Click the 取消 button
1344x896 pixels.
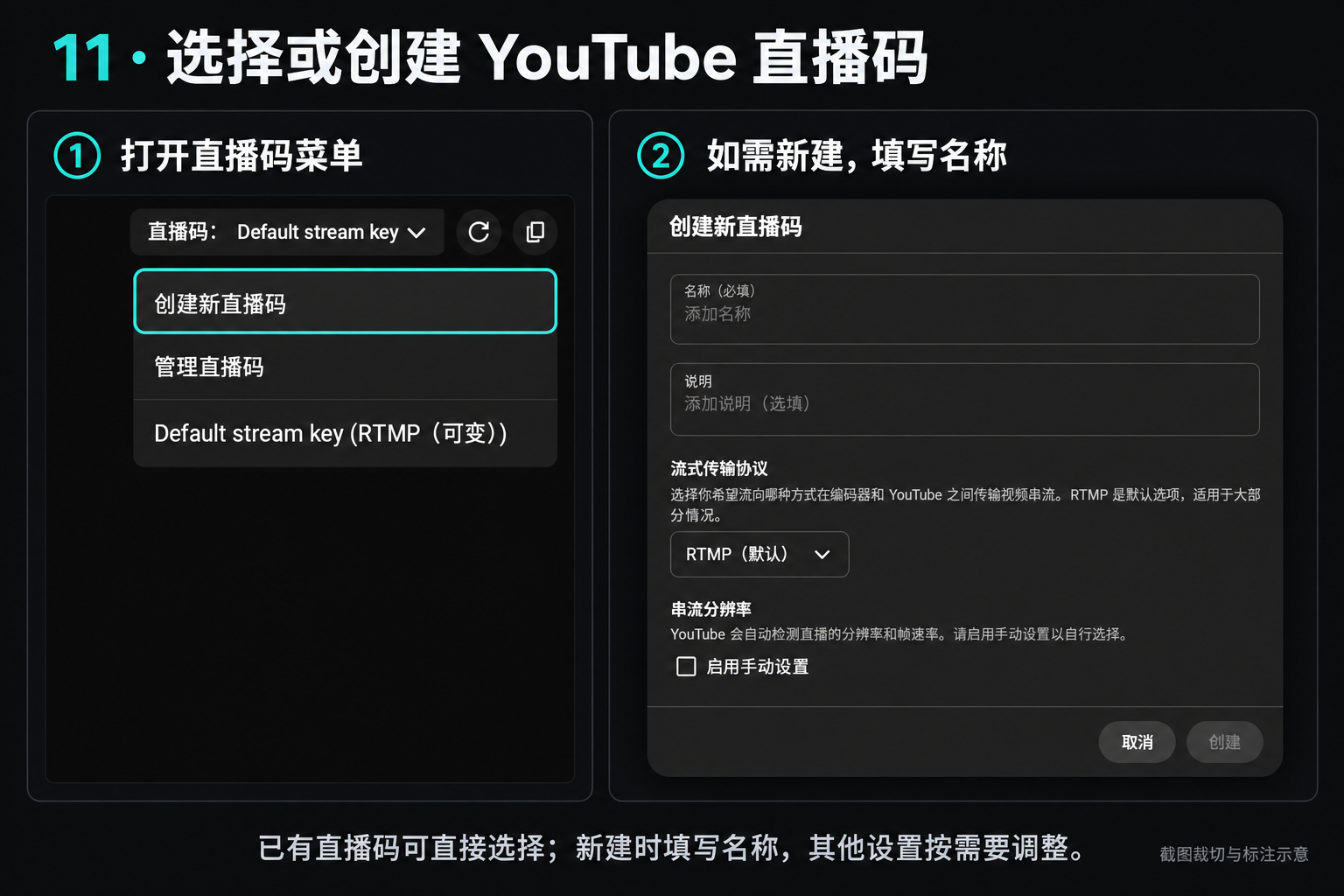coord(1137,742)
